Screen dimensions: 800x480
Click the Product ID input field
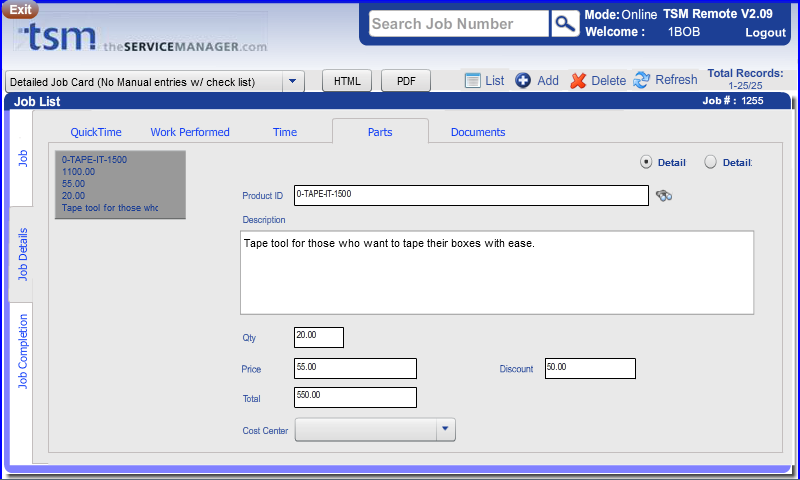[x=471, y=195]
